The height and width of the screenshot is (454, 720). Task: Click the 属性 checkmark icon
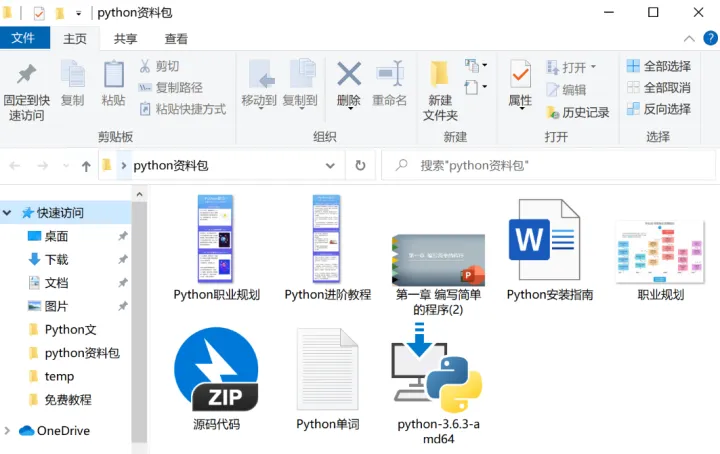[521, 73]
